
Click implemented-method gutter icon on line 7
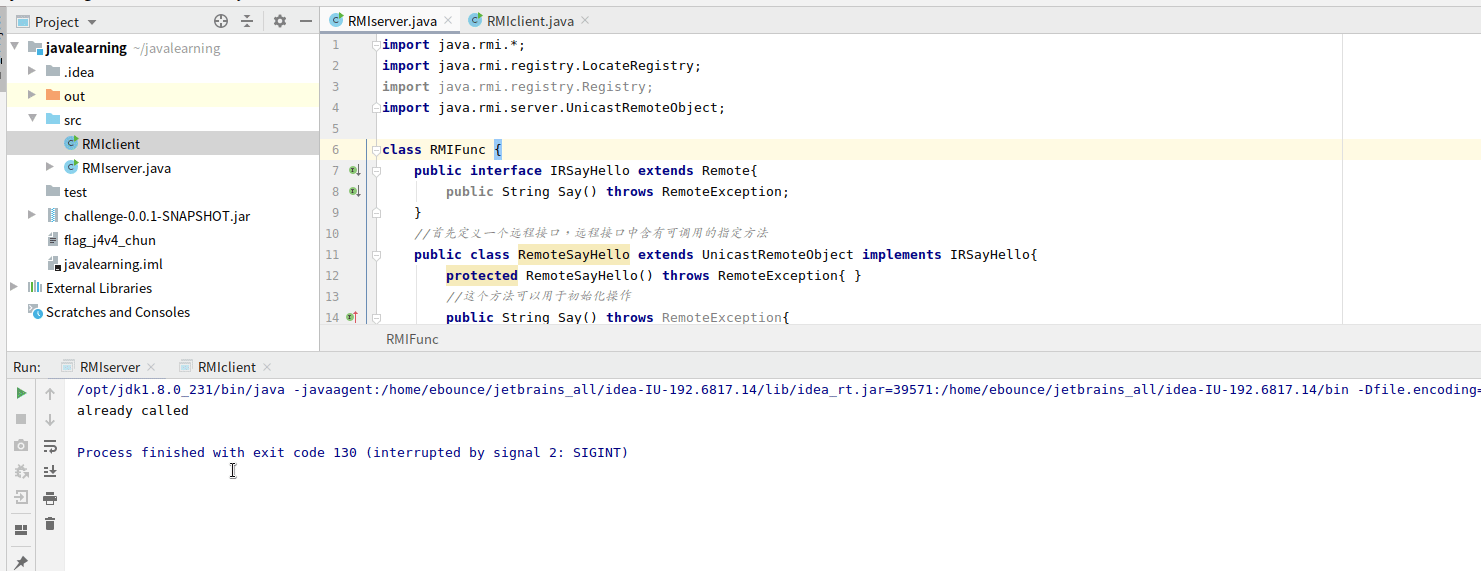[x=353, y=171]
